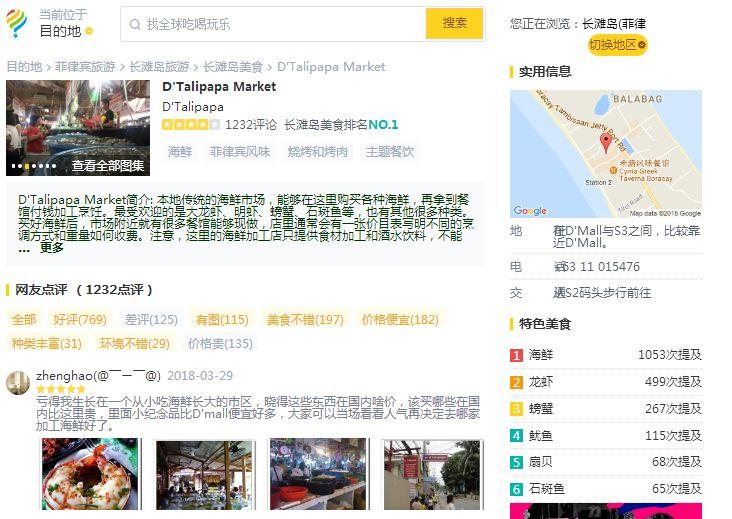This screenshot has width=732, height=519.
Task: Click zhenghao's five-star review rating
Action: point(61,389)
